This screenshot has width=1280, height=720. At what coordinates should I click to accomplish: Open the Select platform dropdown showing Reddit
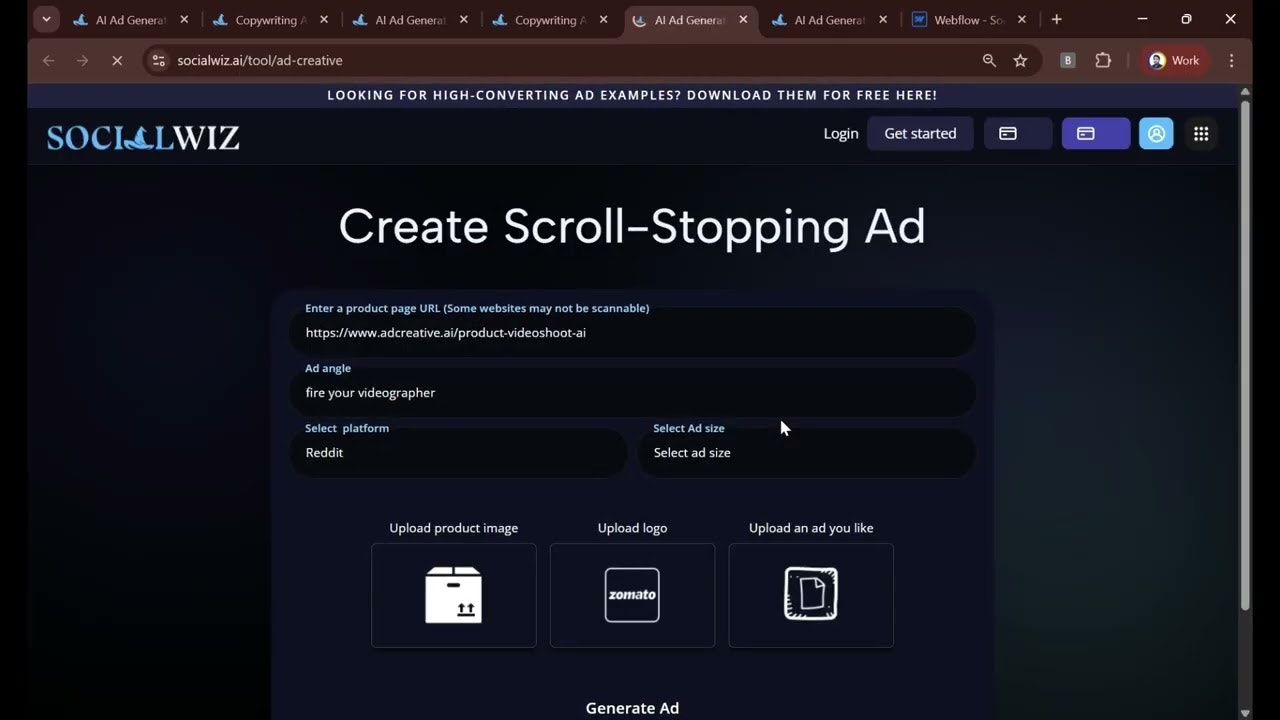458,452
